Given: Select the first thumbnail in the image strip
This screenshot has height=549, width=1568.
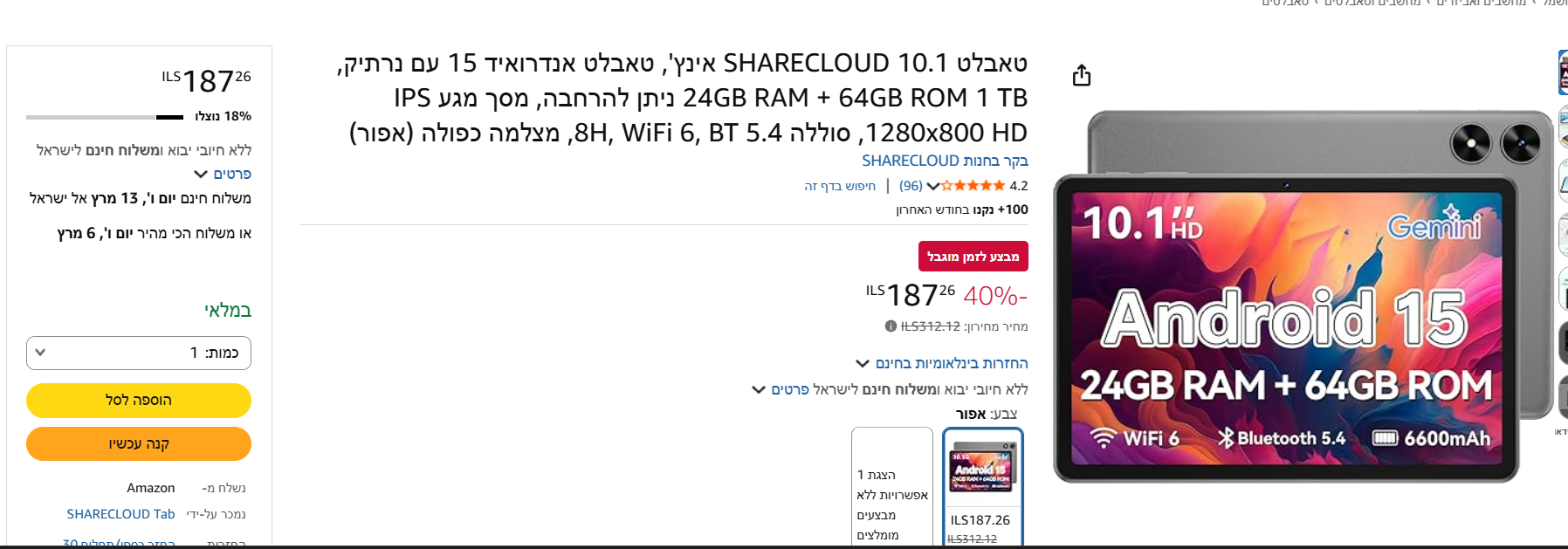Looking at the screenshot, I should click(1562, 72).
